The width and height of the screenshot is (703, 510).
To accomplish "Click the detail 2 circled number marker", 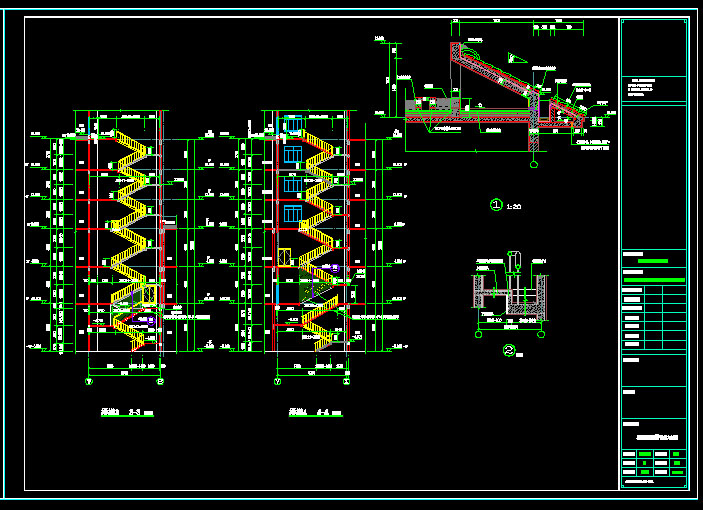I will [x=509, y=351].
